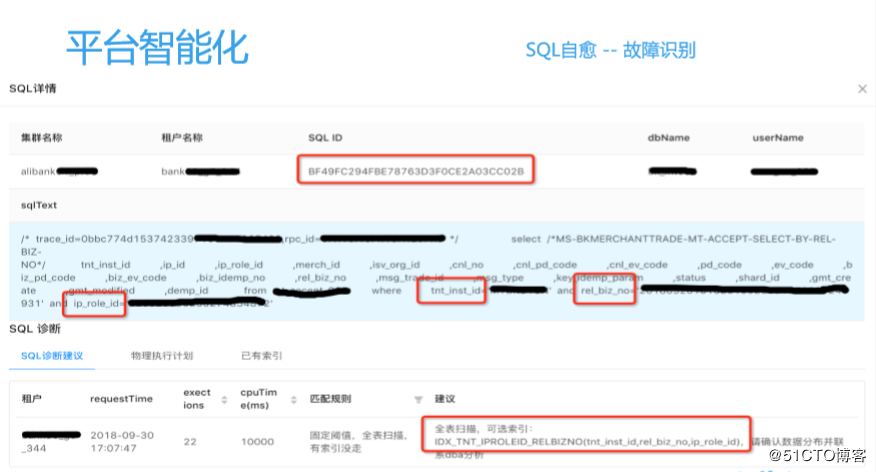Click the dbName column header
The height and width of the screenshot is (472, 876).
[x=669, y=137]
